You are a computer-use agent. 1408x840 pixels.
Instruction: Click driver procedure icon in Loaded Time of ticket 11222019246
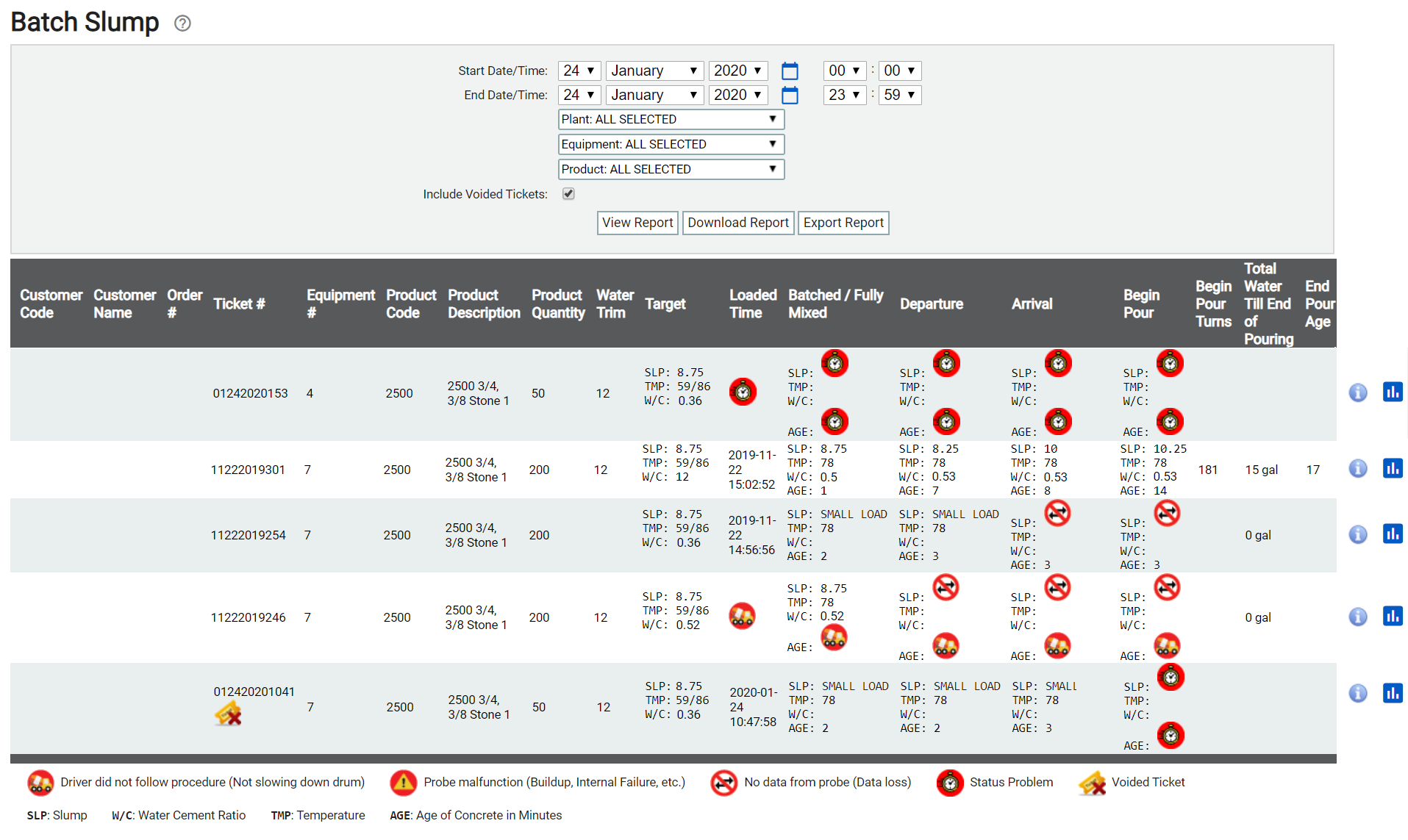pyautogui.click(x=742, y=616)
